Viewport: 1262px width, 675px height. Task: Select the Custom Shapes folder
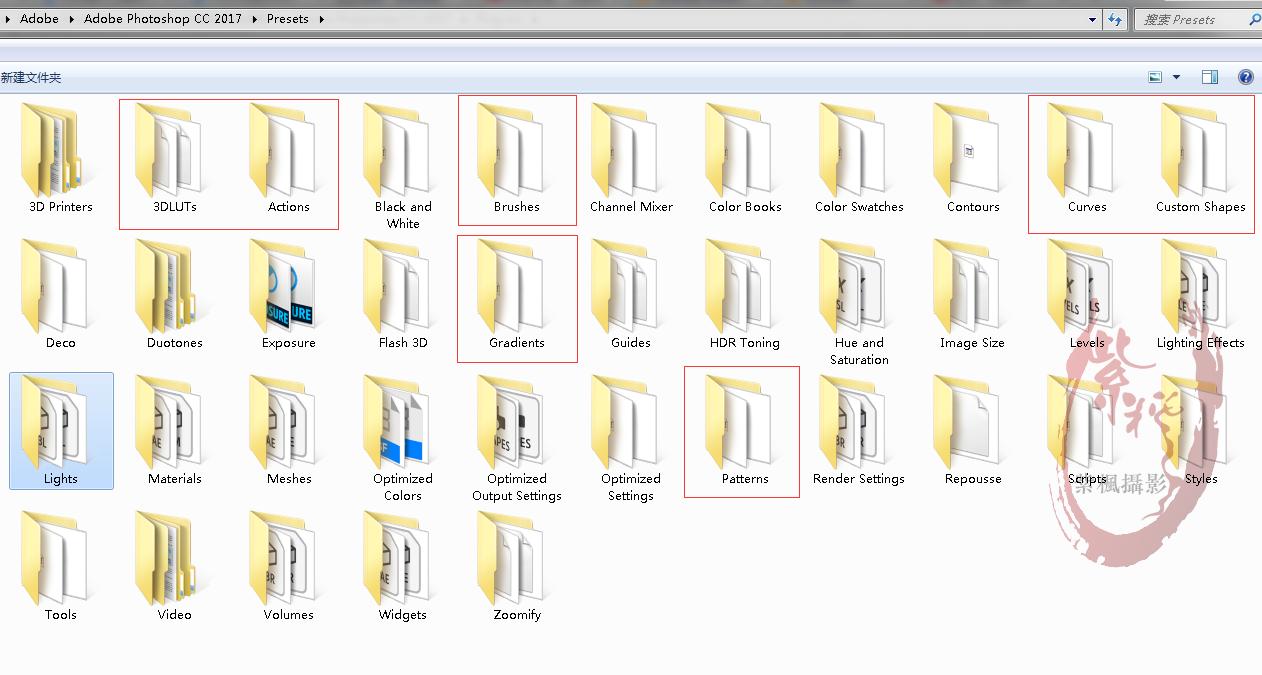[1200, 157]
